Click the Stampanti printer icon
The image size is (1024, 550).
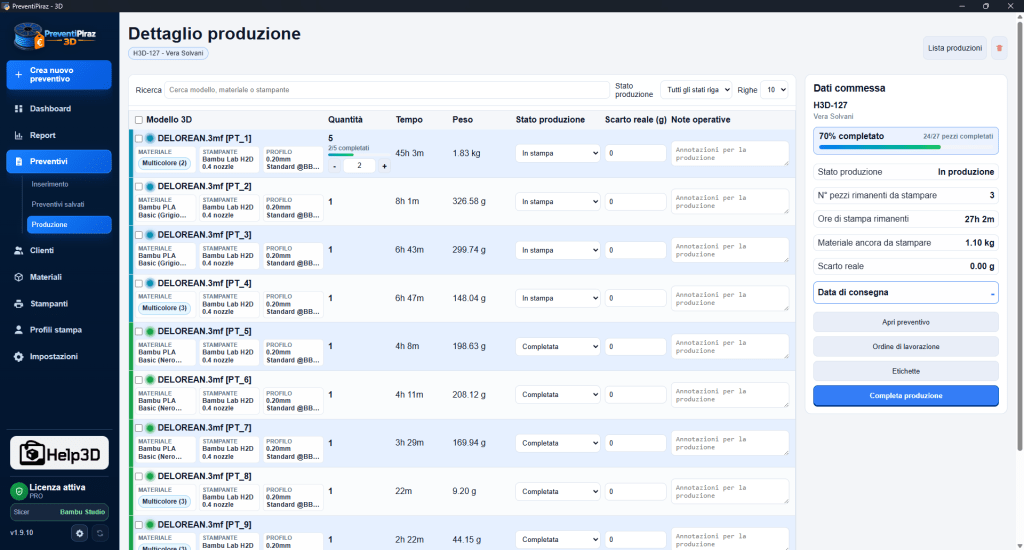coord(18,304)
